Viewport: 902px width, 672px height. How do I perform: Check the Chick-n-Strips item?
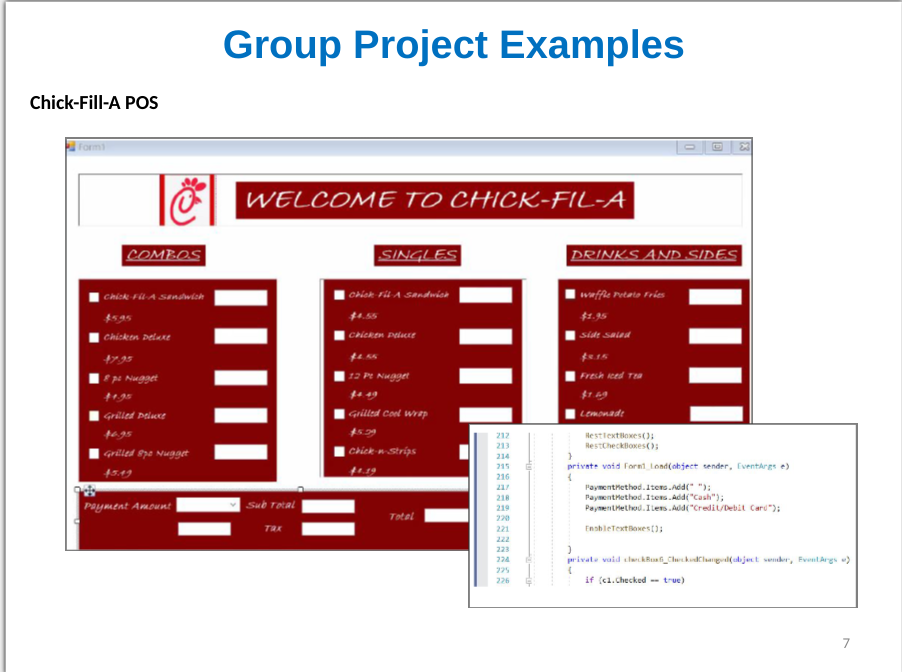coord(339,450)
